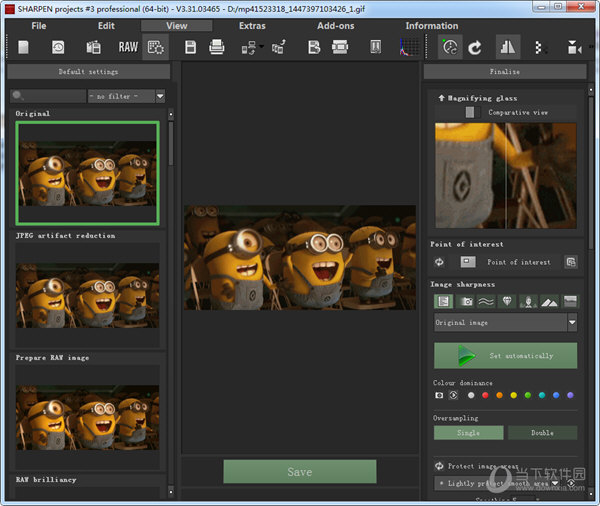Screen dimensions: 600x506
Task: Choose the yellow colour dominance dot
Action: click(514, 395)
